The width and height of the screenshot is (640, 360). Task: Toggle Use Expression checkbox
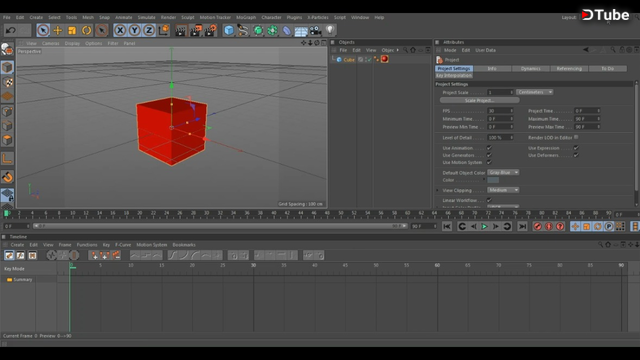[576, 148]
